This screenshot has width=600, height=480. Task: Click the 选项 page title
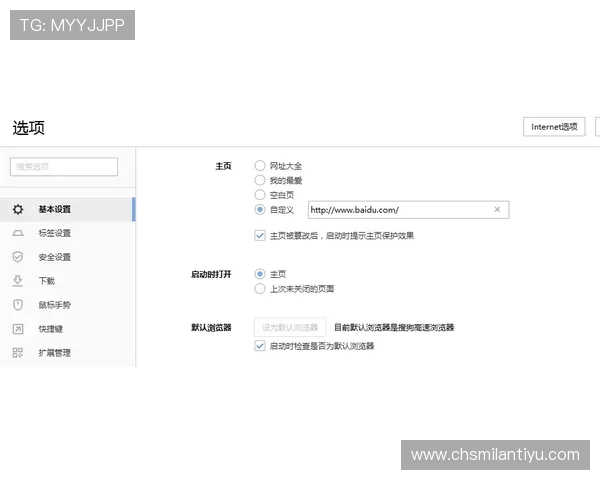click(29, 128)
